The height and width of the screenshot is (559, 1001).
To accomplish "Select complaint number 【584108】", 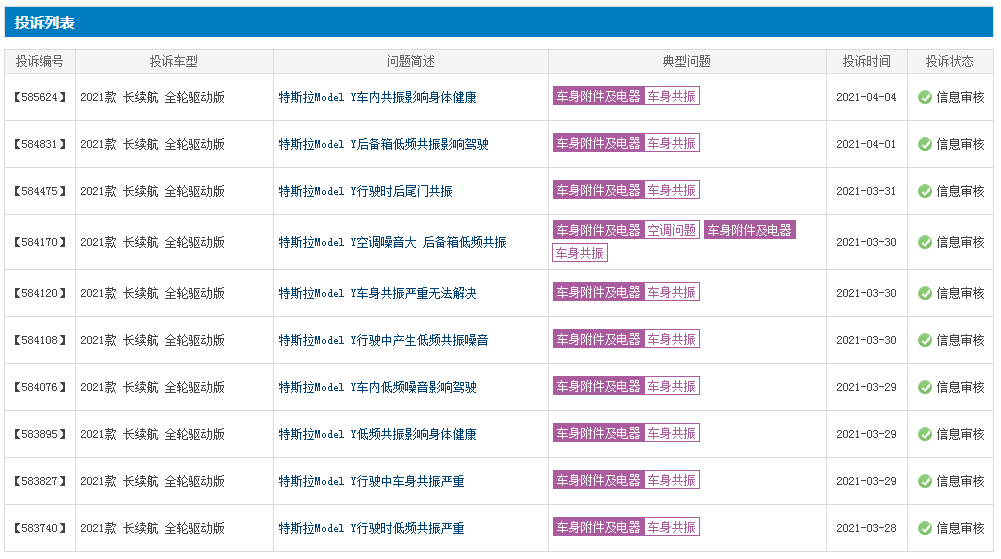I will point(40,340).
